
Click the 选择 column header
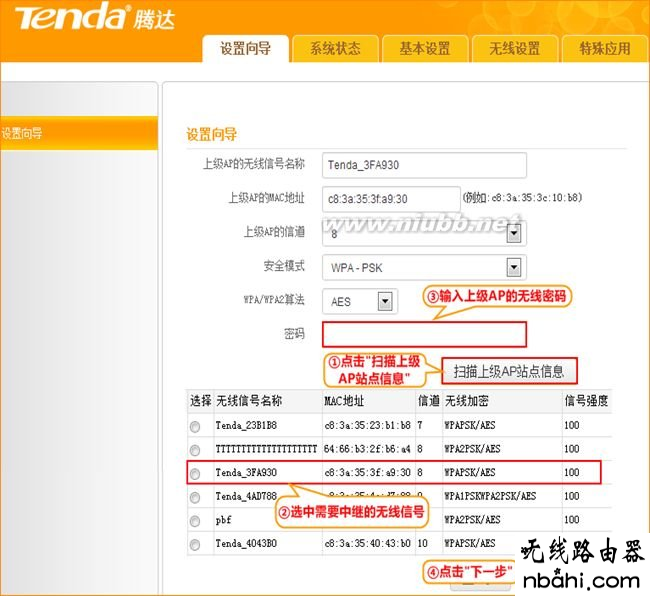pos(201,401)
